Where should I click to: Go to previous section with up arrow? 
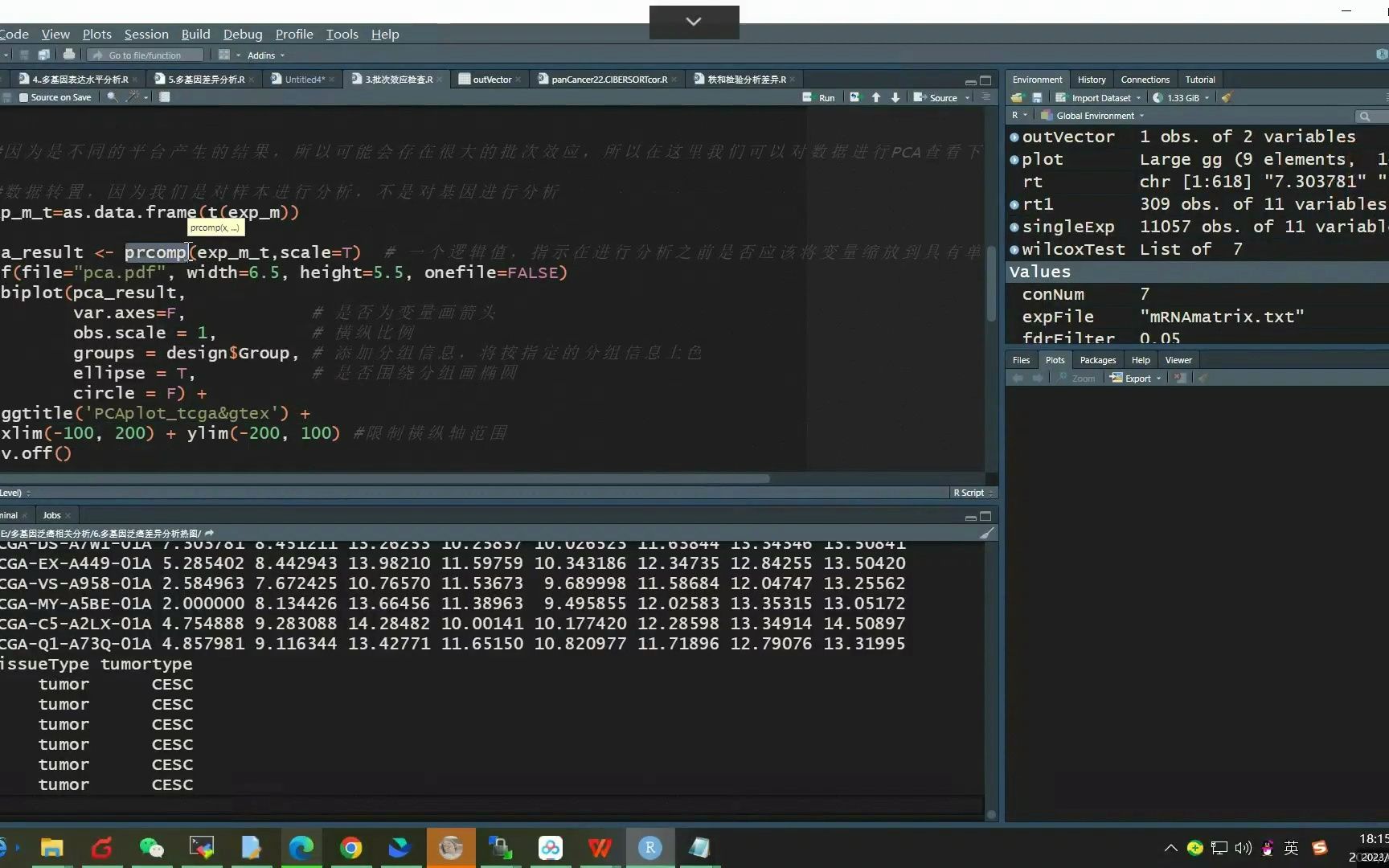coord(876,97)
